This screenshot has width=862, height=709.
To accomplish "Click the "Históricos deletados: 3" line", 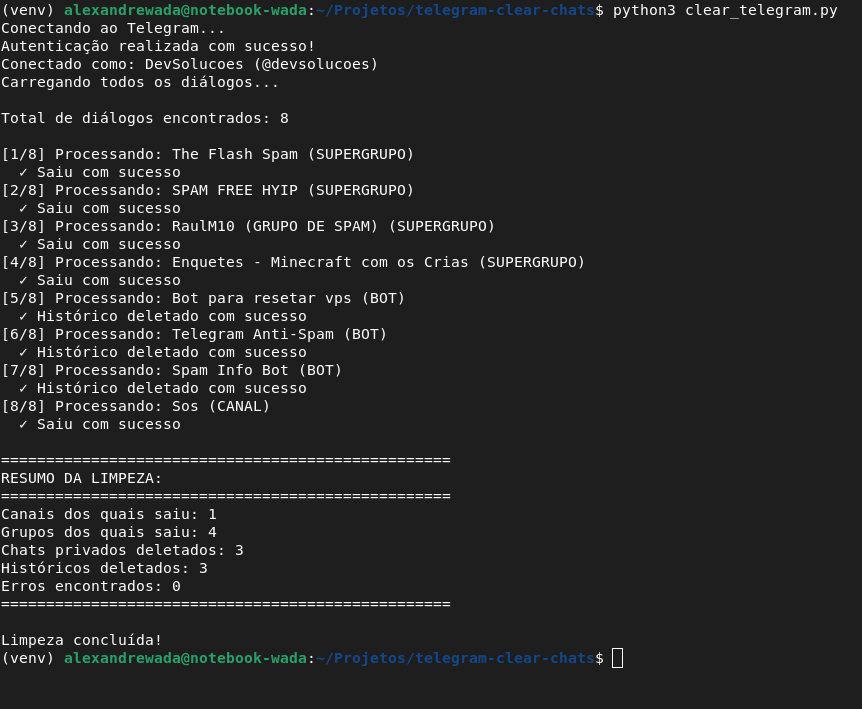I will [x=104, y=568].
